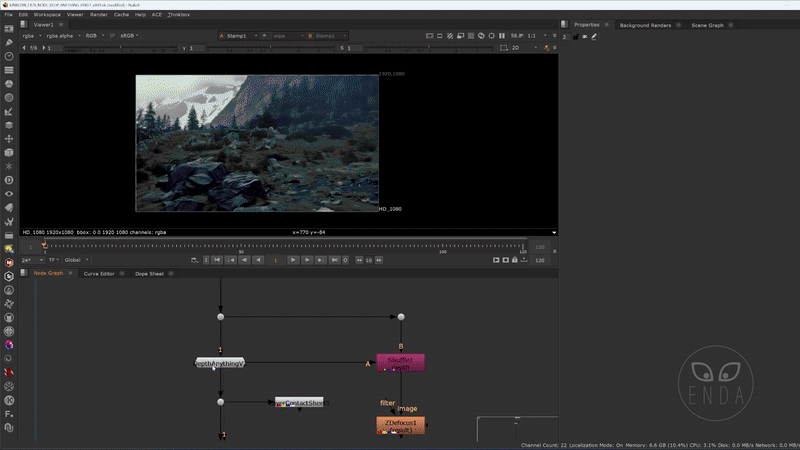800x450 pixels.
Task: Click the current frame number field
Action: click(276, 260)
